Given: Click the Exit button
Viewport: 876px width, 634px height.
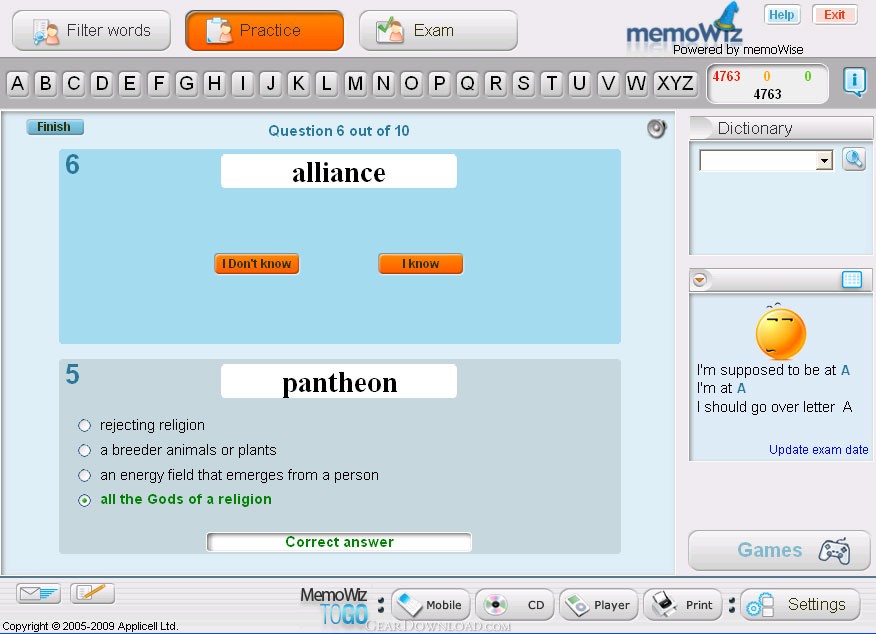Looking at the screenshot, I should coord(835,15).
